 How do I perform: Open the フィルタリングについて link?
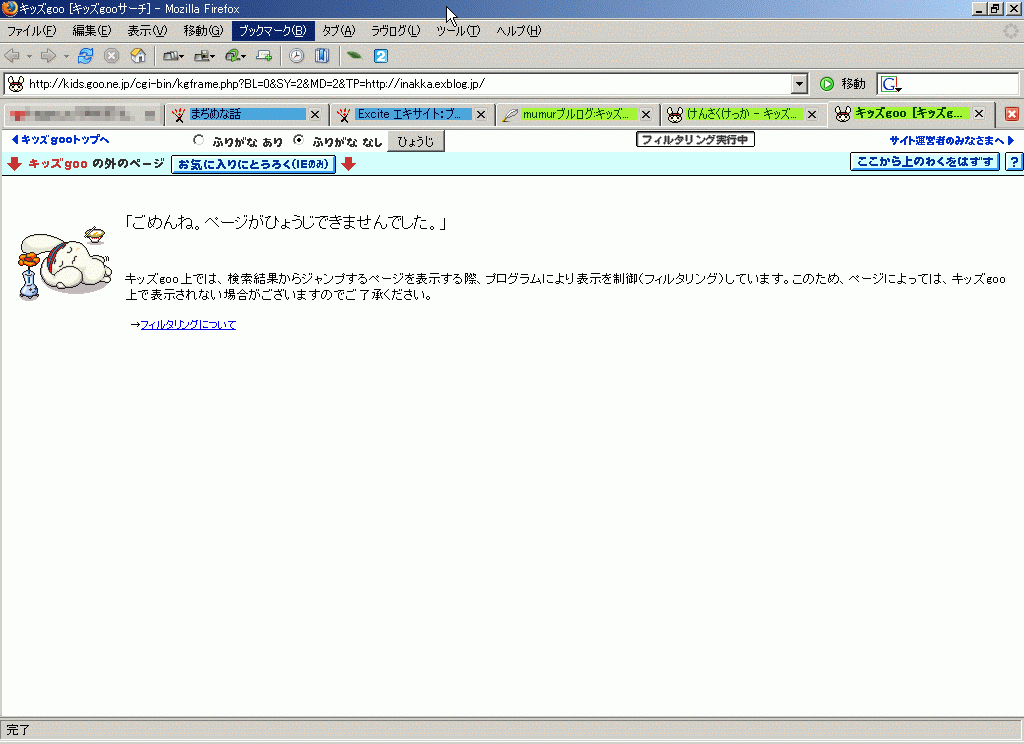[x=188, y=325]
